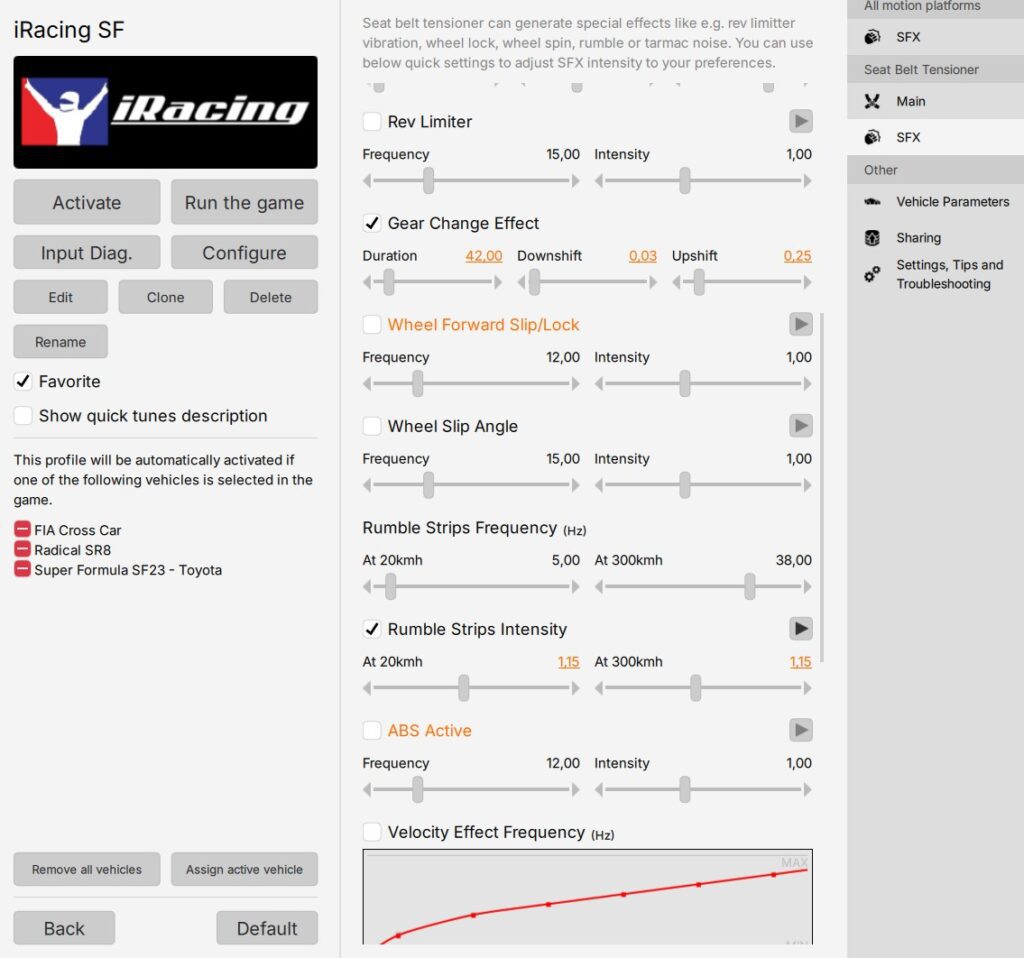
Task: Click the Wheel Slip Angle Frequency slider handle
Action: (x=428, y=486)
